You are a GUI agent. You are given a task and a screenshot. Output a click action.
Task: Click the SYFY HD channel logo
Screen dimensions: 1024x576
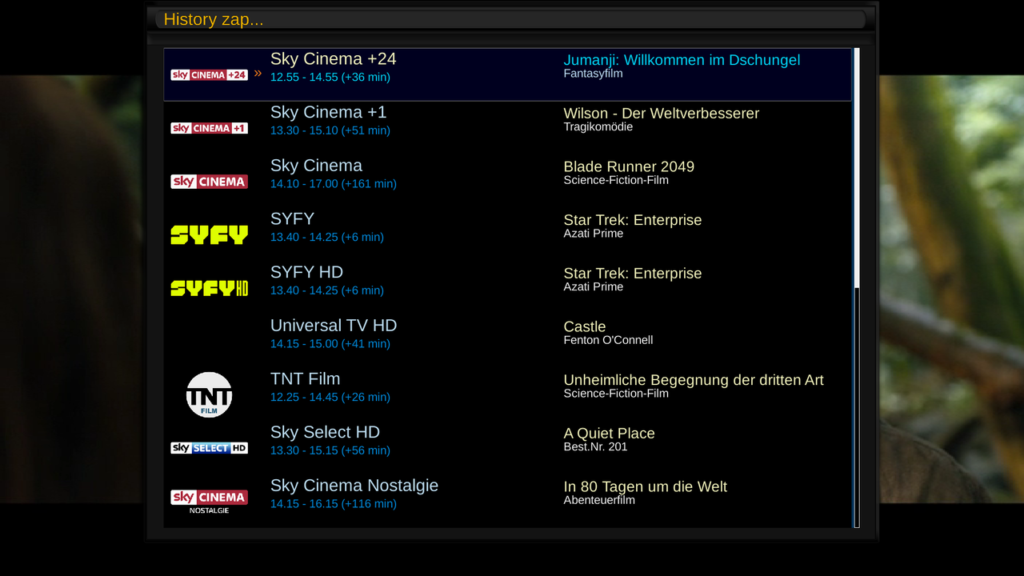[209, 288]
